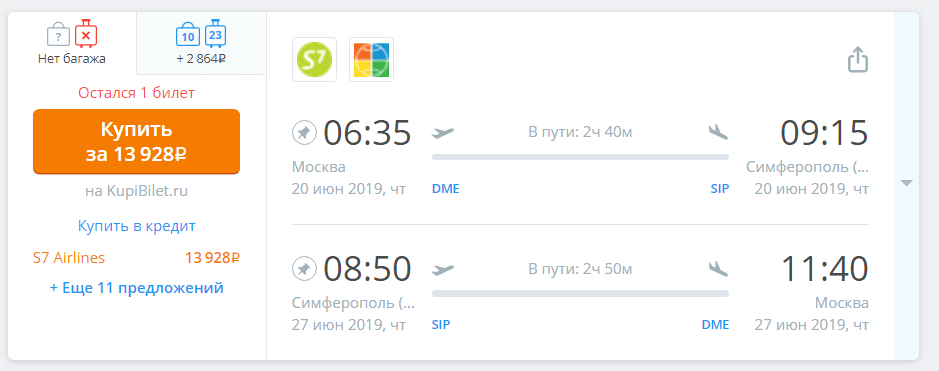Select the S7 Airlines 13 928₽ offer
The height and width of the screenshot is (371, 939).
tap(137, 258)
